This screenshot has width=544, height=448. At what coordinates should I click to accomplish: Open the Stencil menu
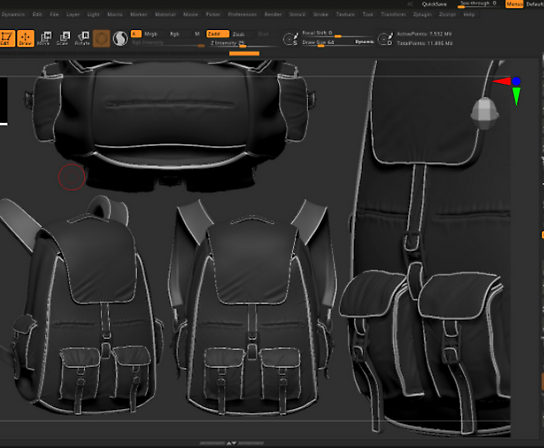pos(297,14)
